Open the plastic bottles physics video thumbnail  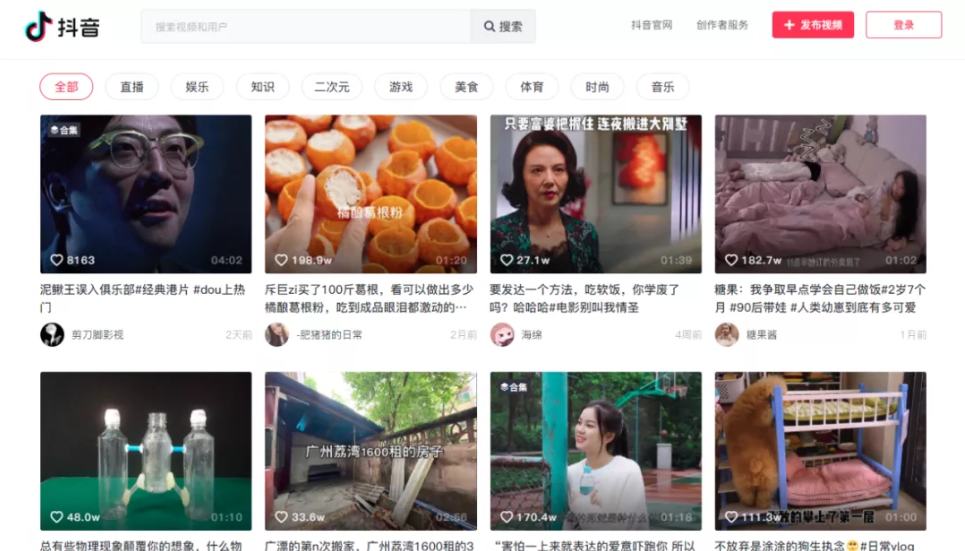(146, 451)
